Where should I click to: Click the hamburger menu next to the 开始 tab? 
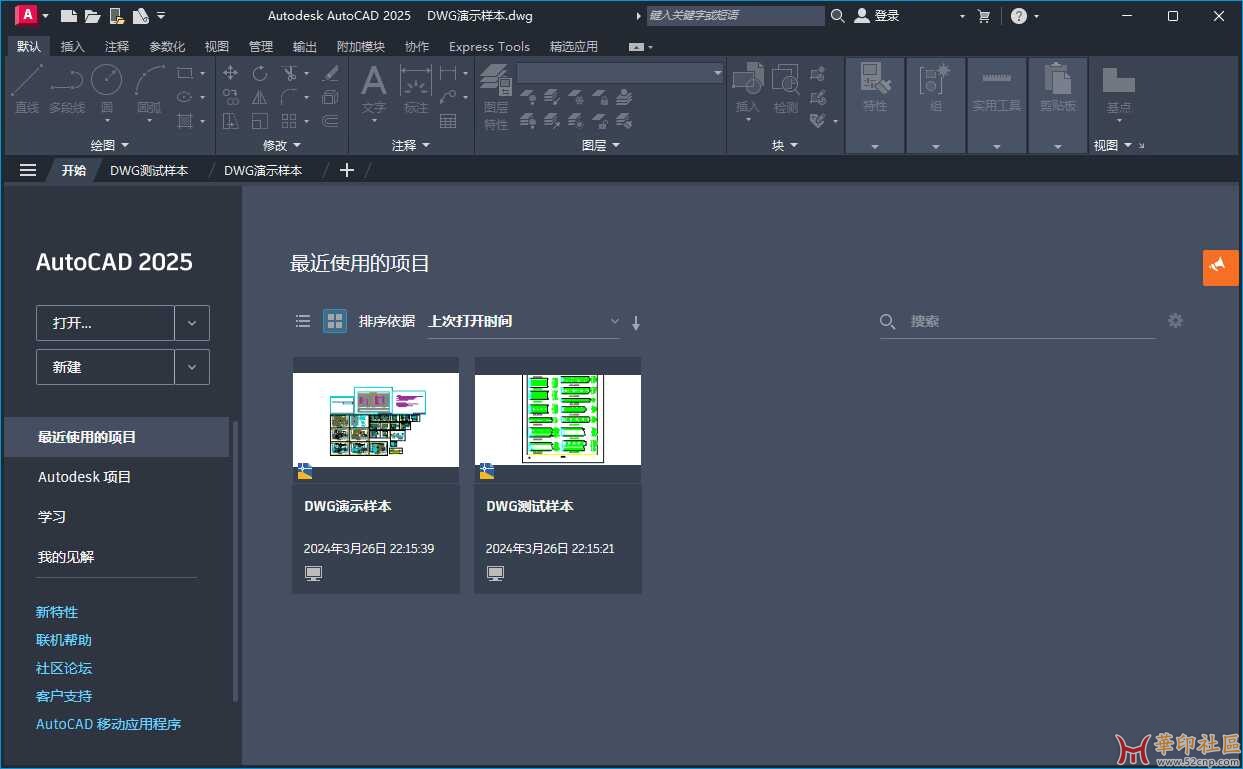(28, 170)
